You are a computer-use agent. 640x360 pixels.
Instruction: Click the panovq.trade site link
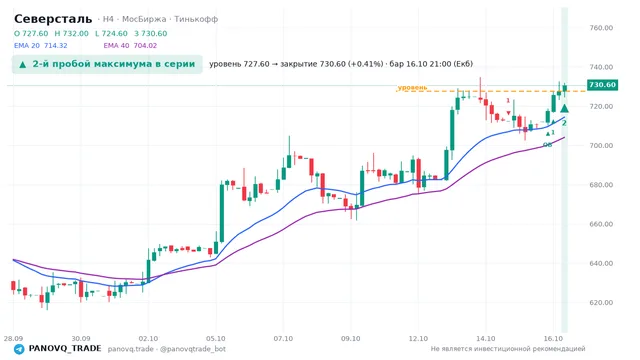(131, 349)
